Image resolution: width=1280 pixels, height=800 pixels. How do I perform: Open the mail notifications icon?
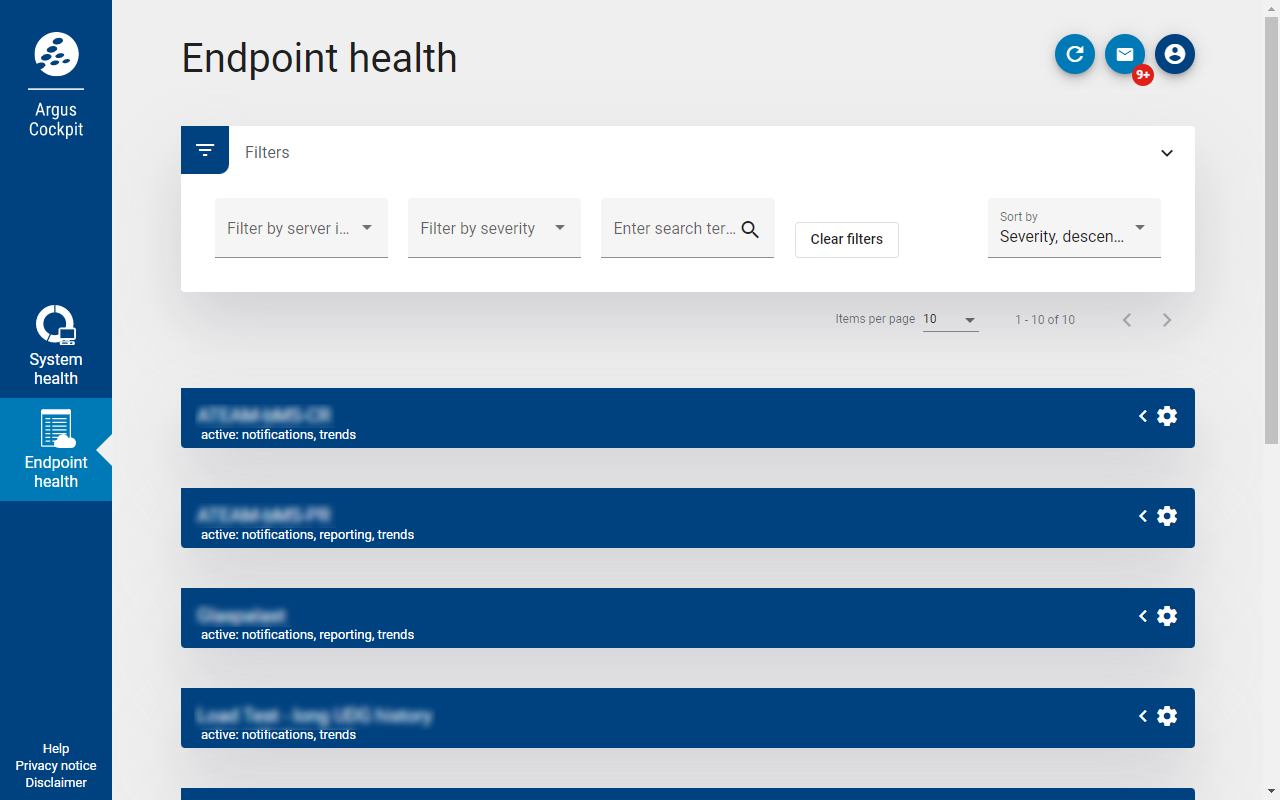click(x=1125, y=54)
